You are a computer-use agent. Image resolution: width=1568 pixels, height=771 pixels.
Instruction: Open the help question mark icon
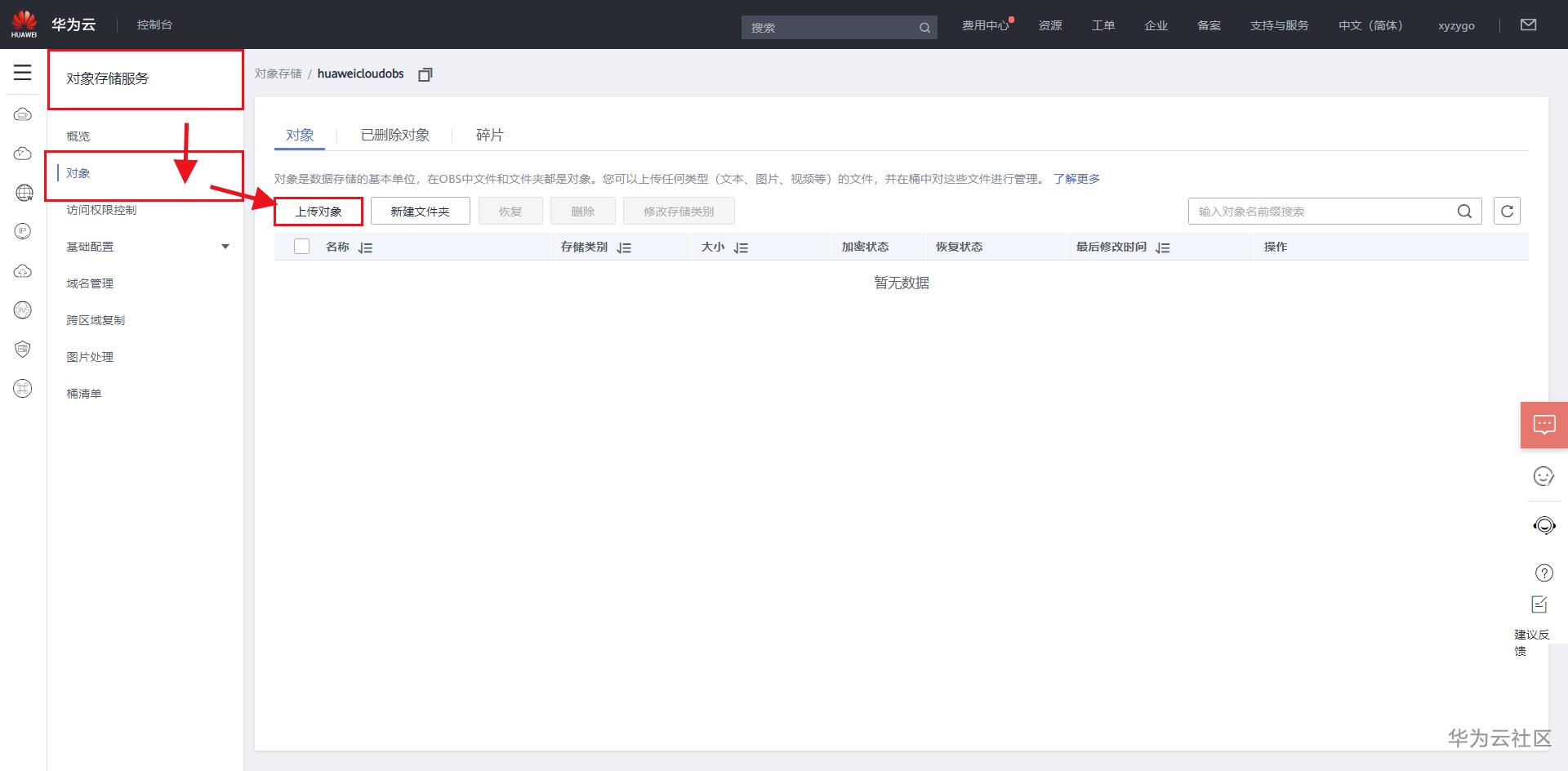pos(1543,573)
